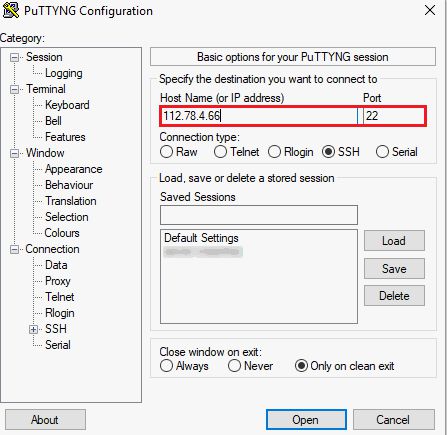Click the Save session button
The height and width of the screenshot is (435, 447).
(x=394, y=268)
